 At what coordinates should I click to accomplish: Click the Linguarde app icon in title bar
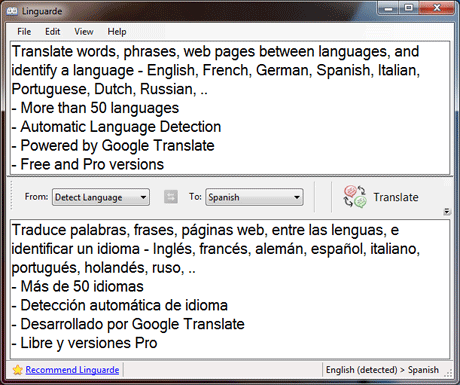pos(12,11)
